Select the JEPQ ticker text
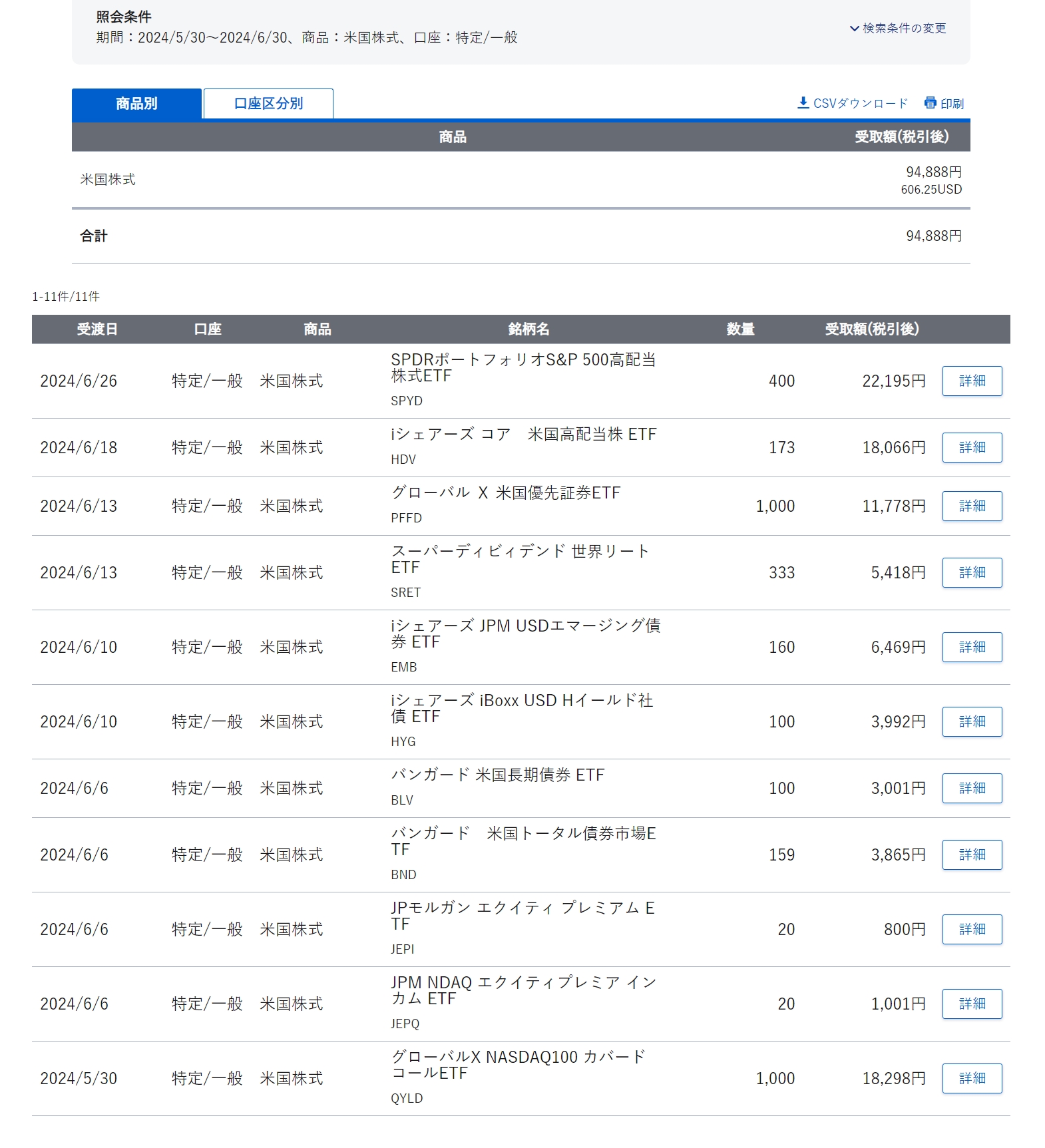Viewport: 1045px width, 1148px height. click(x=405, y=1024)
